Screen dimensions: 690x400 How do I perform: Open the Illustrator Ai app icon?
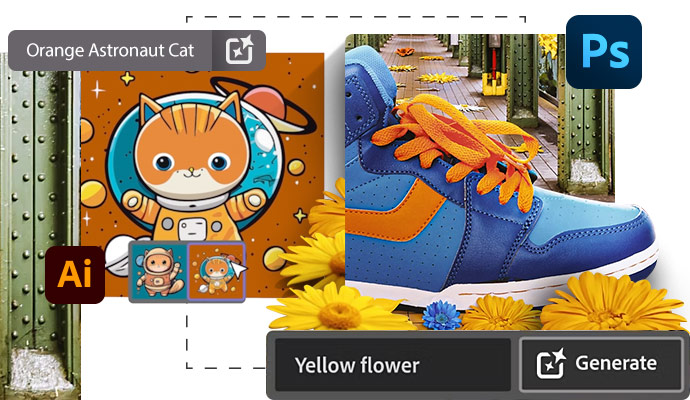[75, 275]
